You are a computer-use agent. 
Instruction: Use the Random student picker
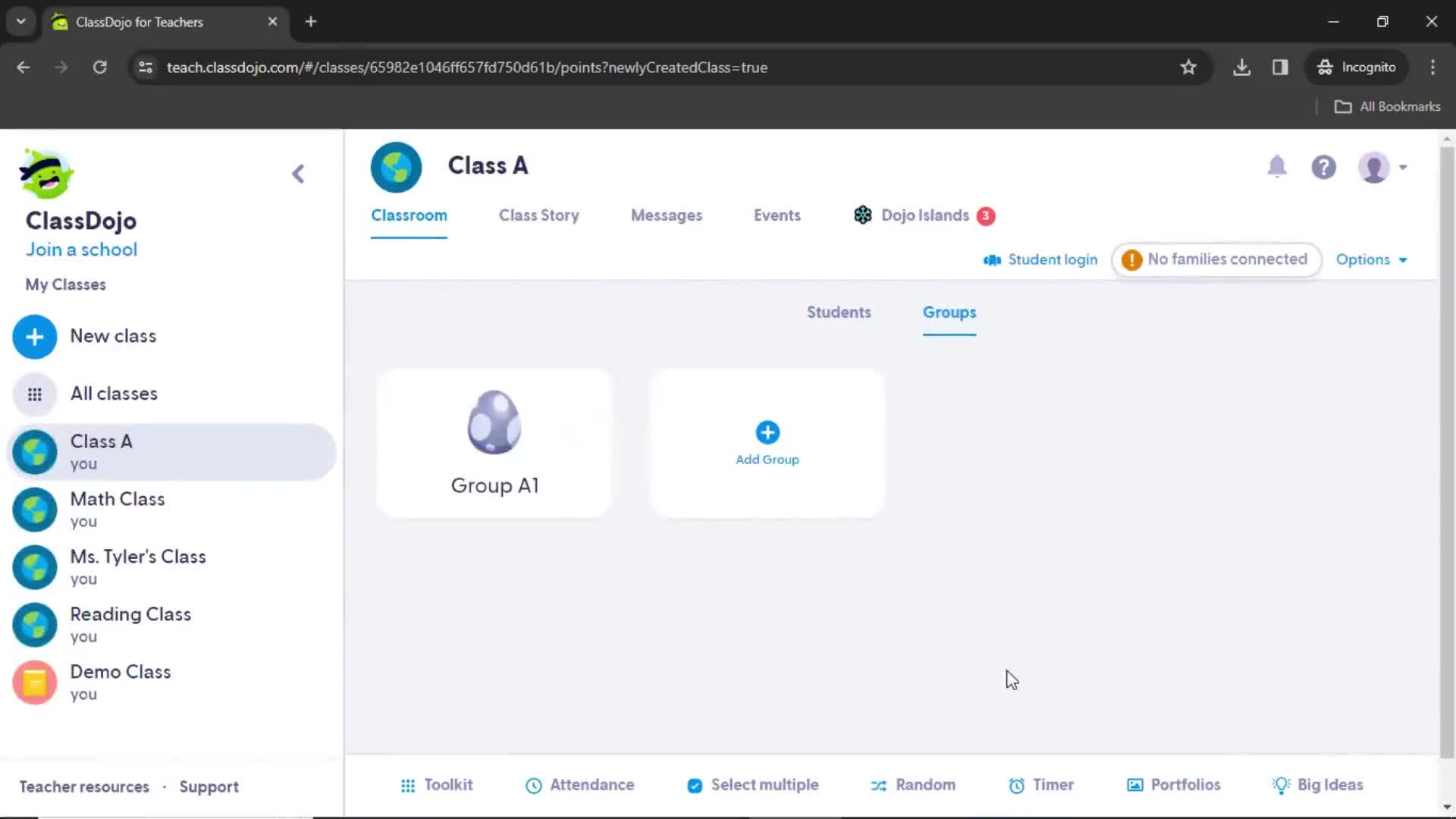913,784
